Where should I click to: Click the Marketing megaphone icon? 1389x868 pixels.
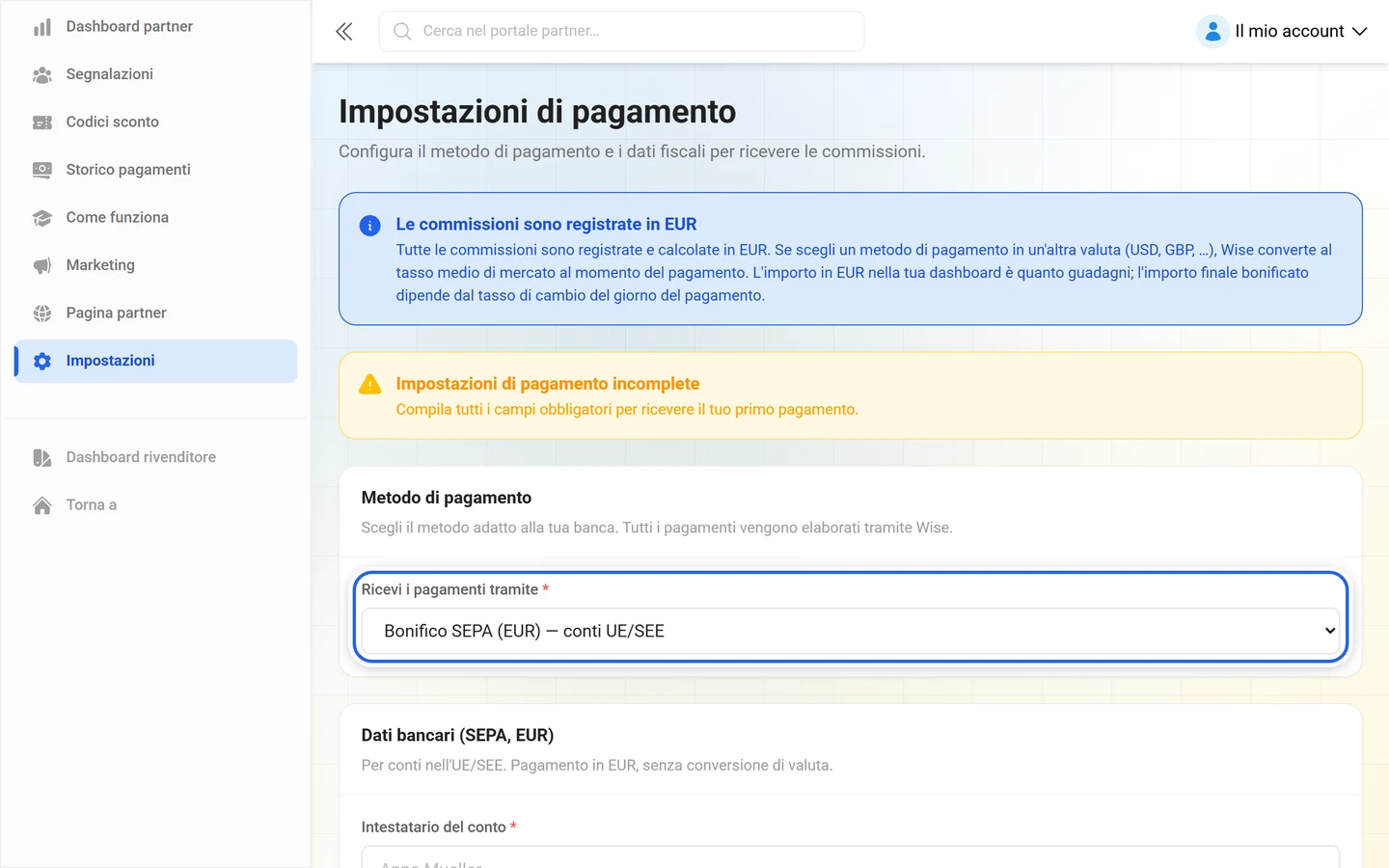click(42, 265)
